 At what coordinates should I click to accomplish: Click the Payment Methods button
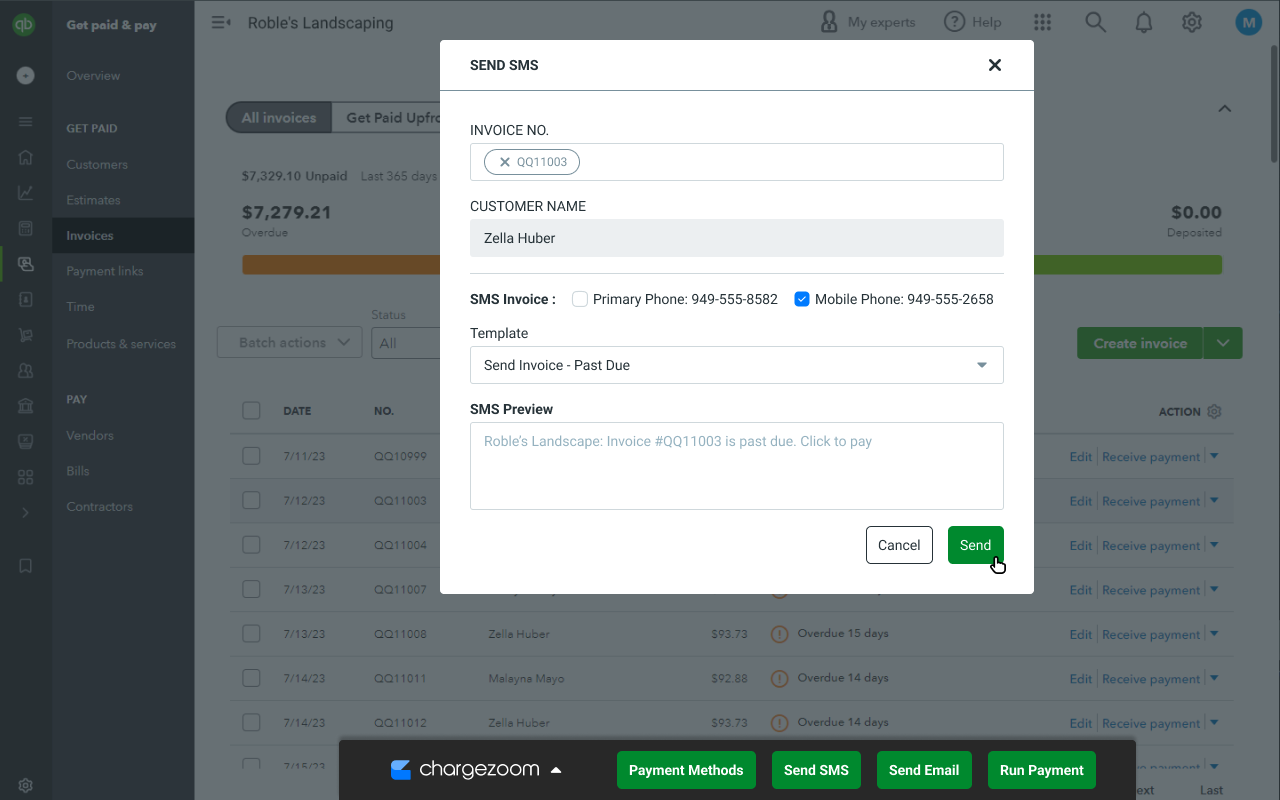[686, 770]
